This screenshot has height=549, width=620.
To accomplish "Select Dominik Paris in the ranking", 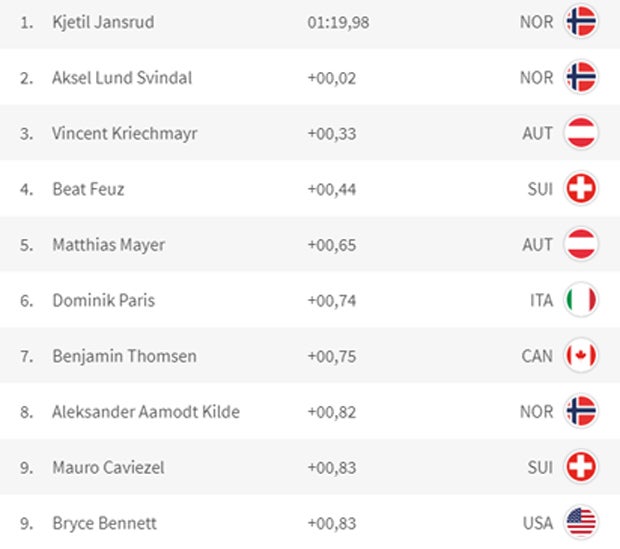I will point(103,300).
